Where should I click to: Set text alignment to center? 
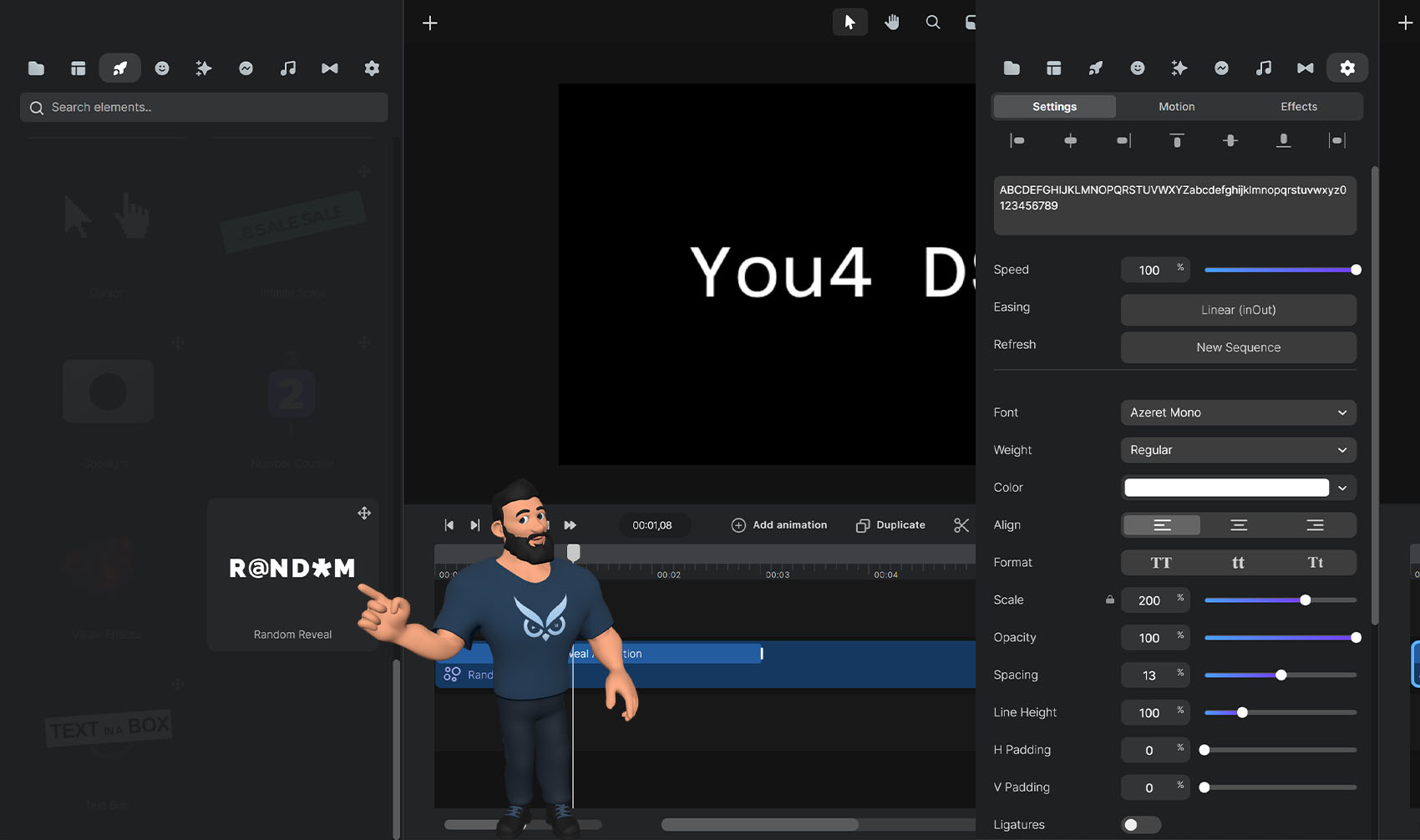click(1238, 525)
